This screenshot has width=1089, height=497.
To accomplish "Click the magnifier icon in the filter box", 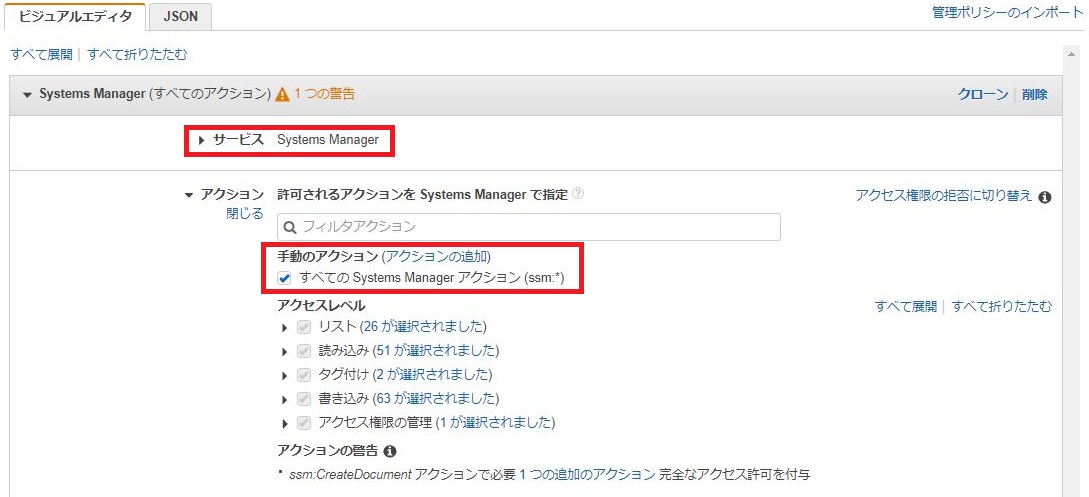I will 290,227.
